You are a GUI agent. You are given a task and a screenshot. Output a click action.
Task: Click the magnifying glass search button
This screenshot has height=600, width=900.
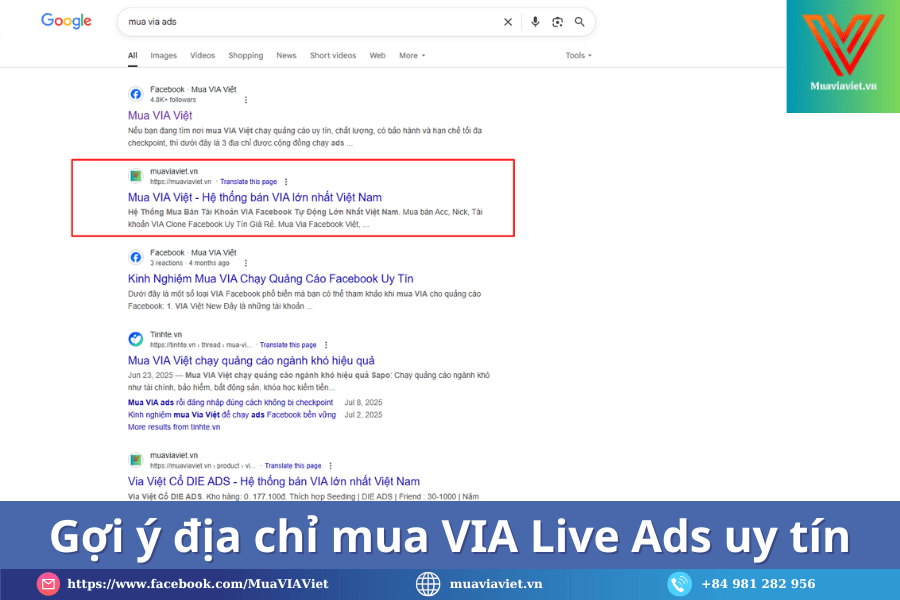pos(580,22)
